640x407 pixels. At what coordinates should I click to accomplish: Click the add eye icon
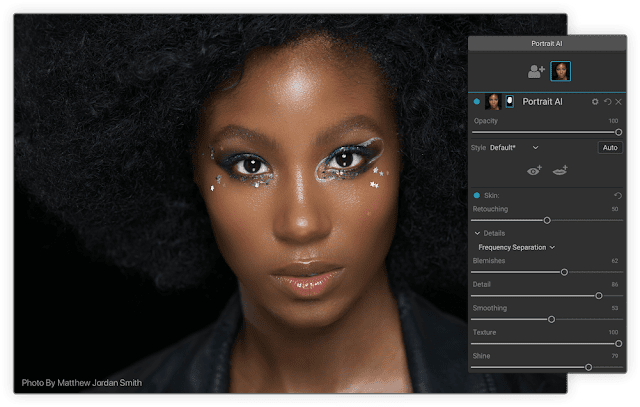tap(534, 171)
